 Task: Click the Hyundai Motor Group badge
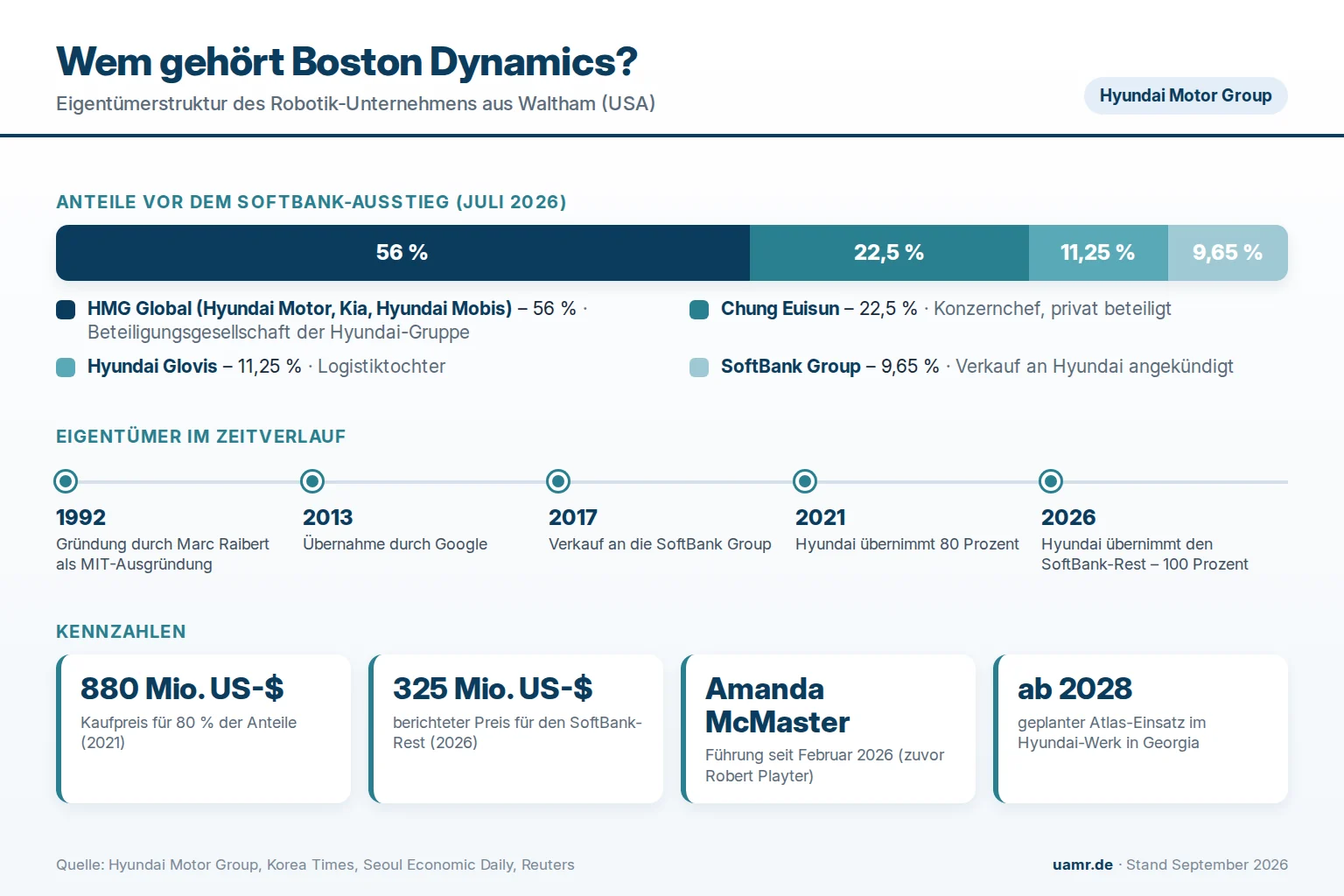pyautogui.click(x=1186, y=95)
